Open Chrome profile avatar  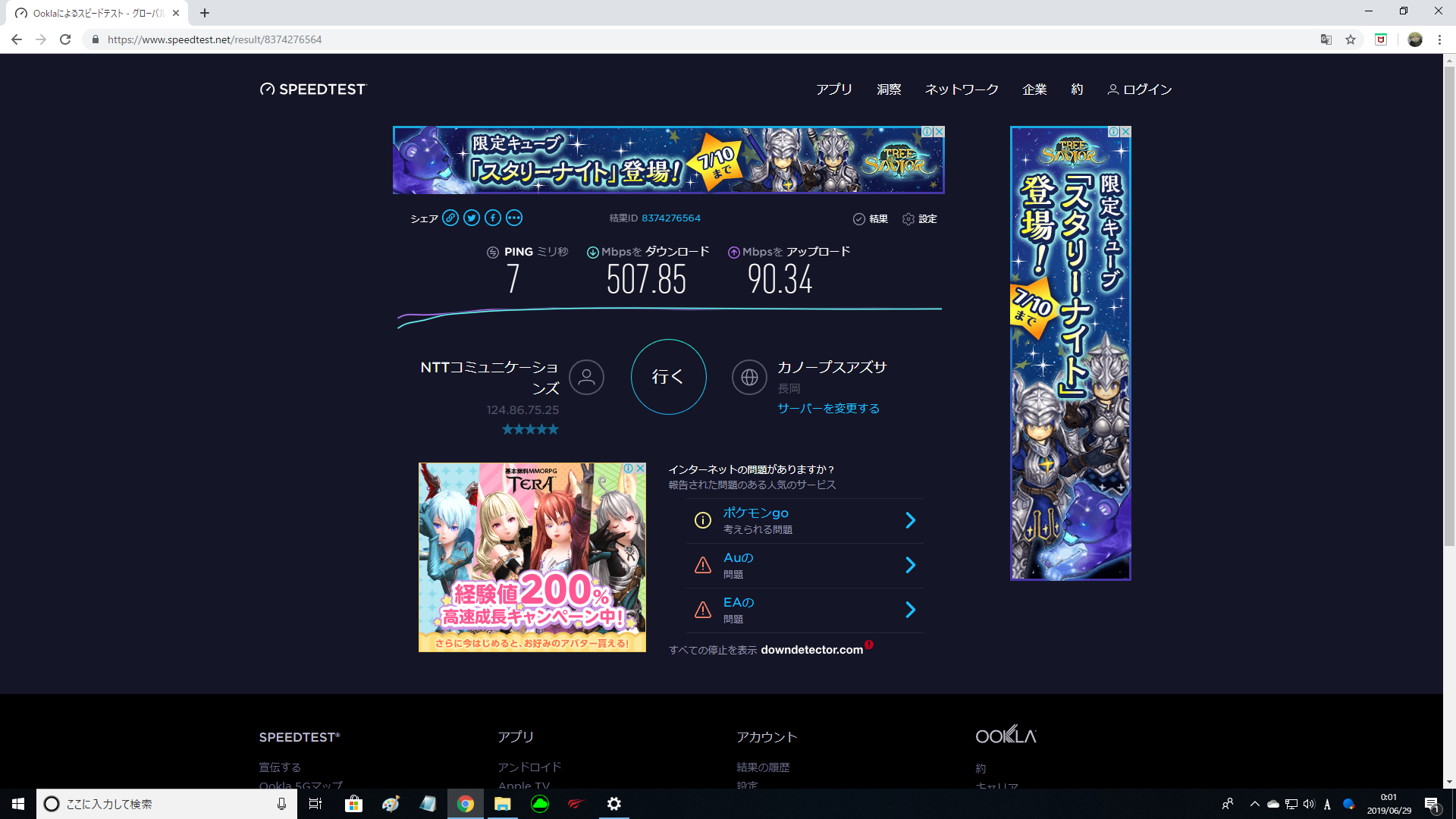pyautogui.click(x=1415, y=39)
